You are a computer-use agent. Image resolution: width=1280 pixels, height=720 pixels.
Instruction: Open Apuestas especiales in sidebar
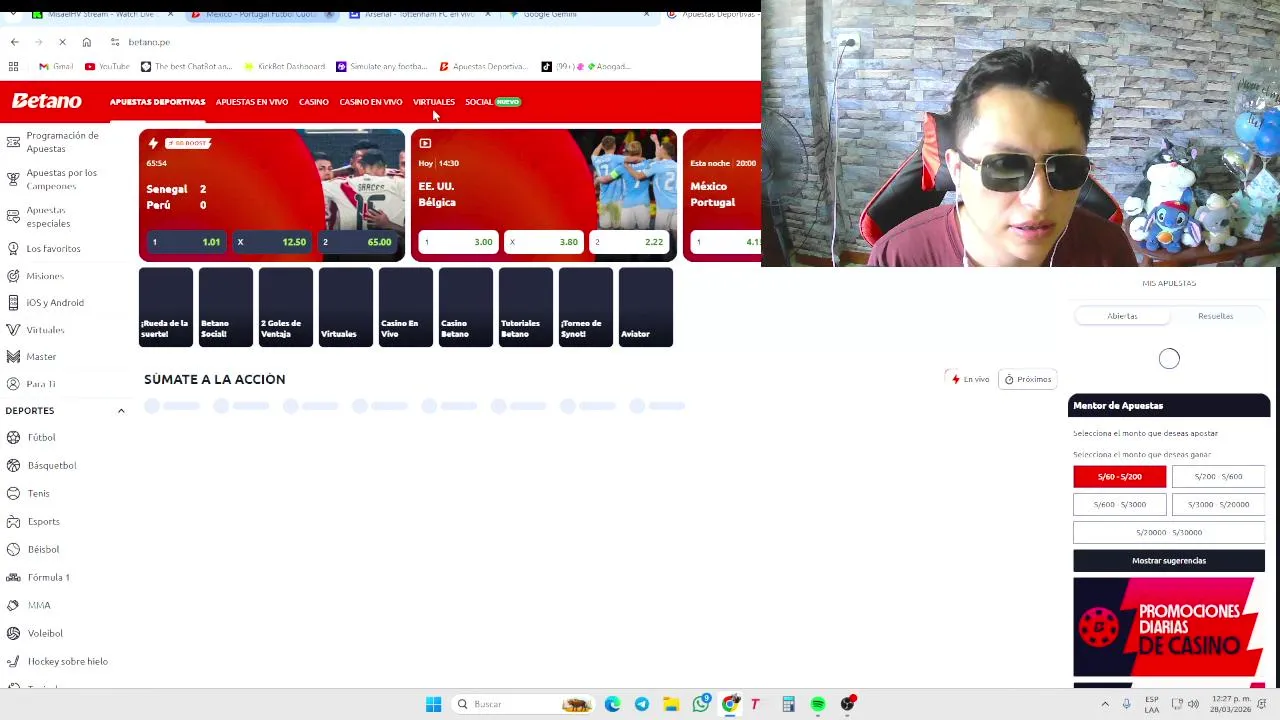[x=48, y=217]
